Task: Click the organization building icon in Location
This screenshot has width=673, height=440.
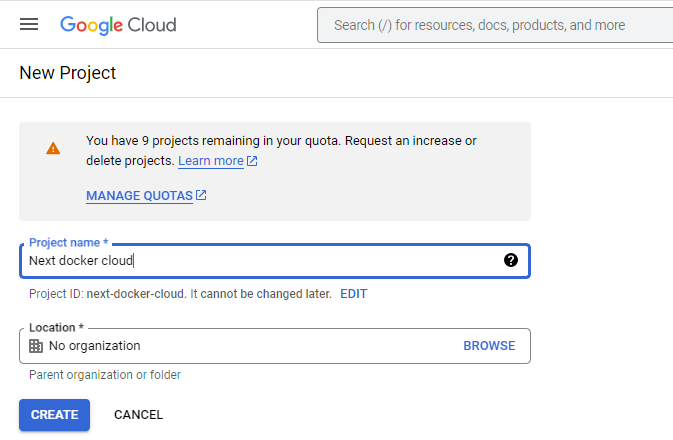Action: tap(36, 346)
